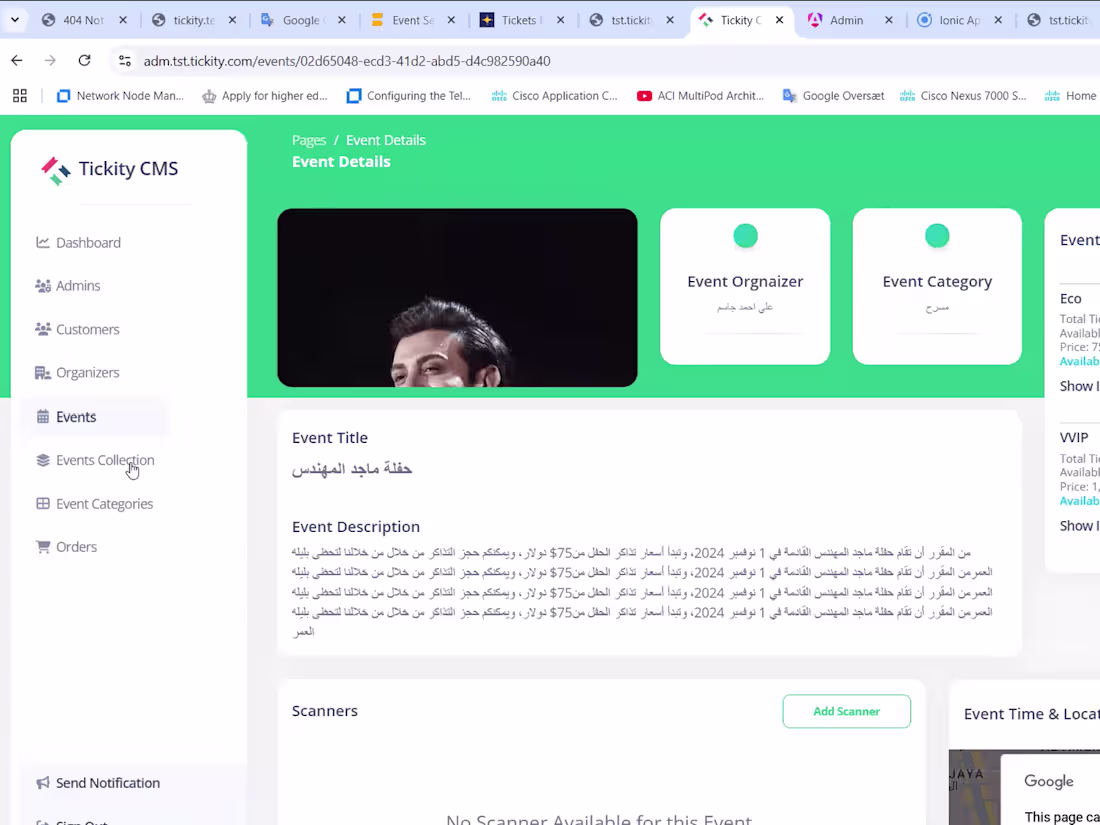This screenshot has height=825, width=1100.
Task: Open the Dashboard chart icon in sidebar
Action: pos(43,242)
